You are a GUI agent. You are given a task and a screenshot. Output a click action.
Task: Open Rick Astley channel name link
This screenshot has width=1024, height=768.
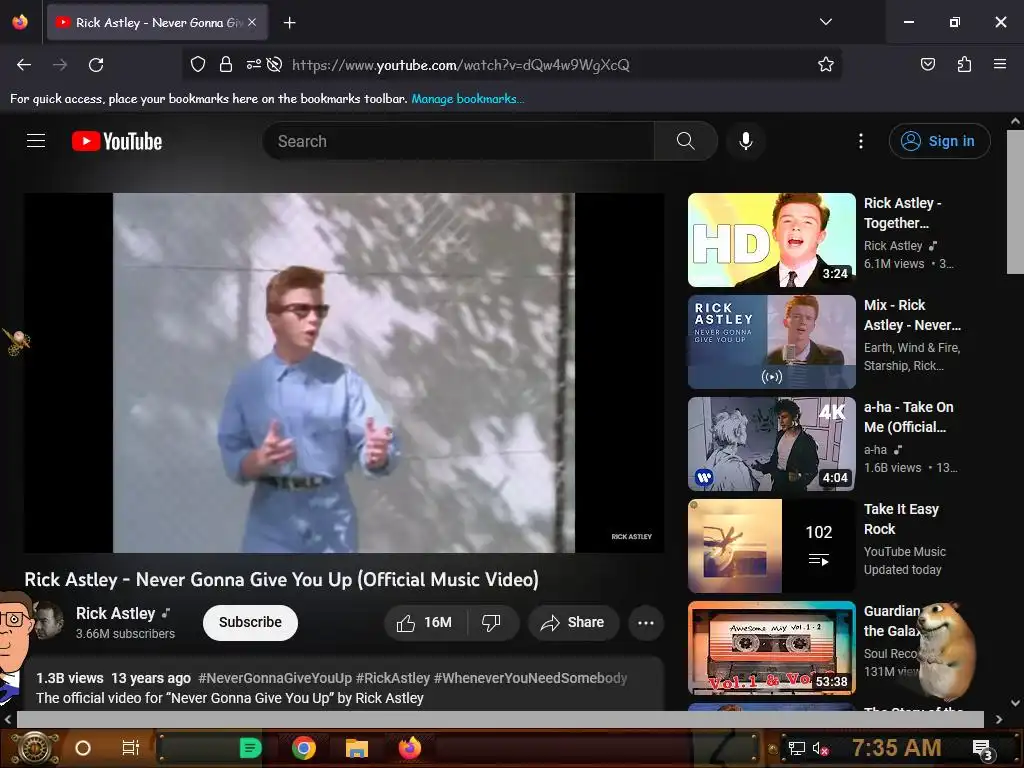coord(116,613)
